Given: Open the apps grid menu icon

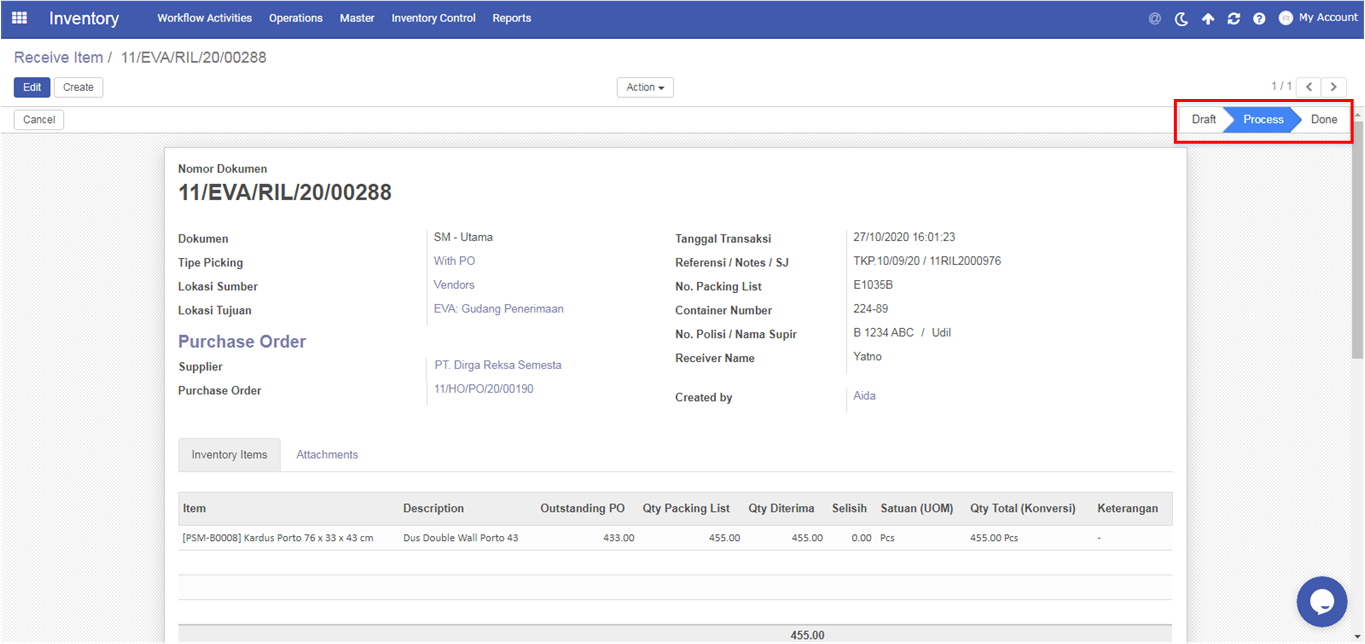Looking at the screenshot, I should (19, 18).
